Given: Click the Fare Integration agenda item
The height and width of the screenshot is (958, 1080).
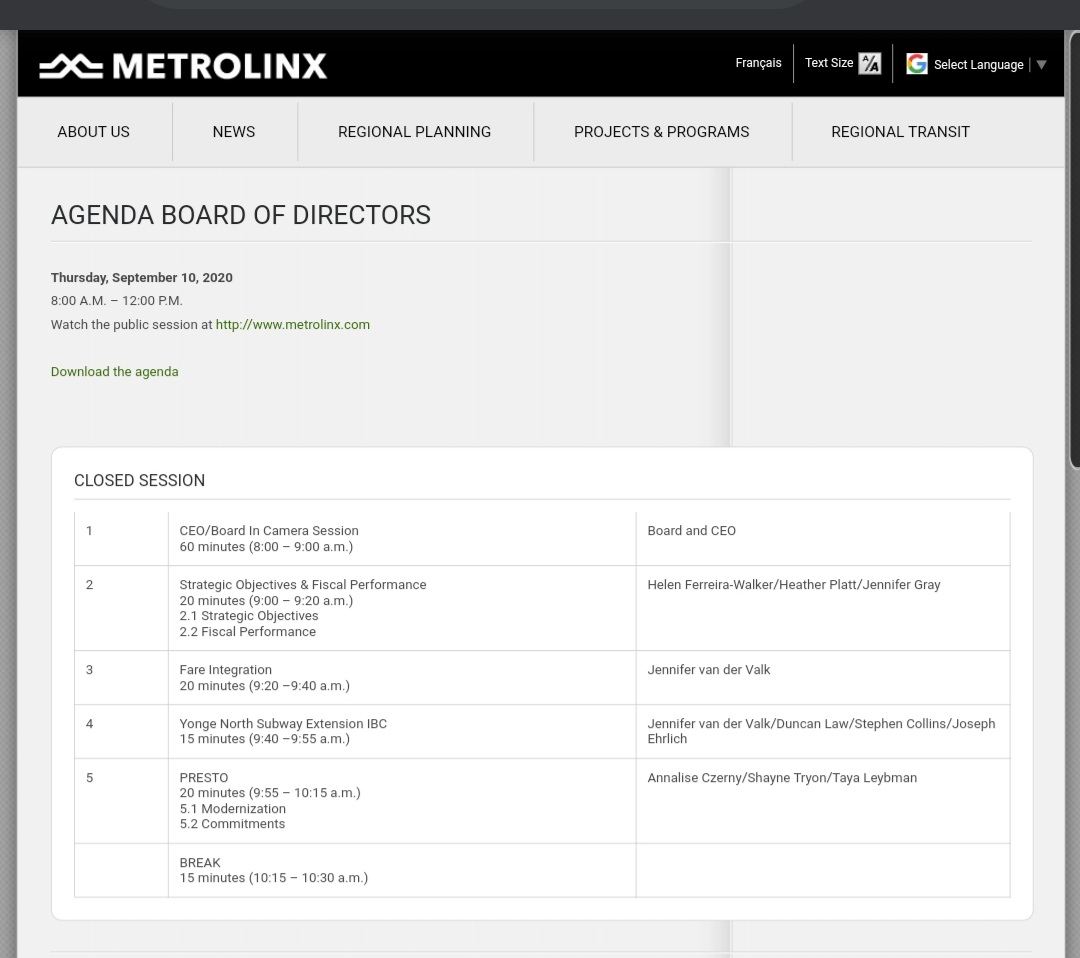Looking at the screenshot, I should [x=225, y=670].
